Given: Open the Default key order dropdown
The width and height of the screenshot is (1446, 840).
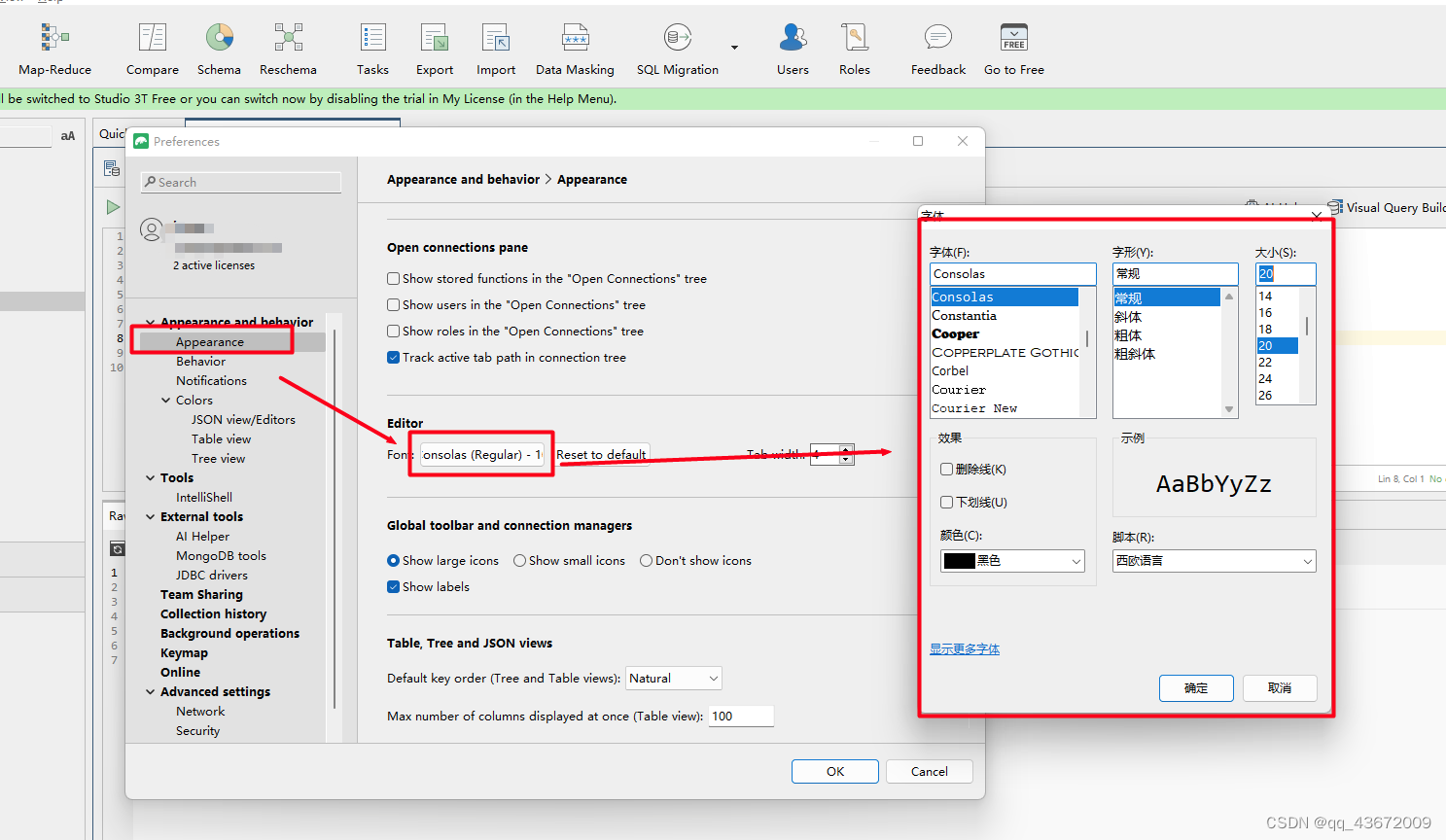Looking at the screenshot, I should [674, 679].
